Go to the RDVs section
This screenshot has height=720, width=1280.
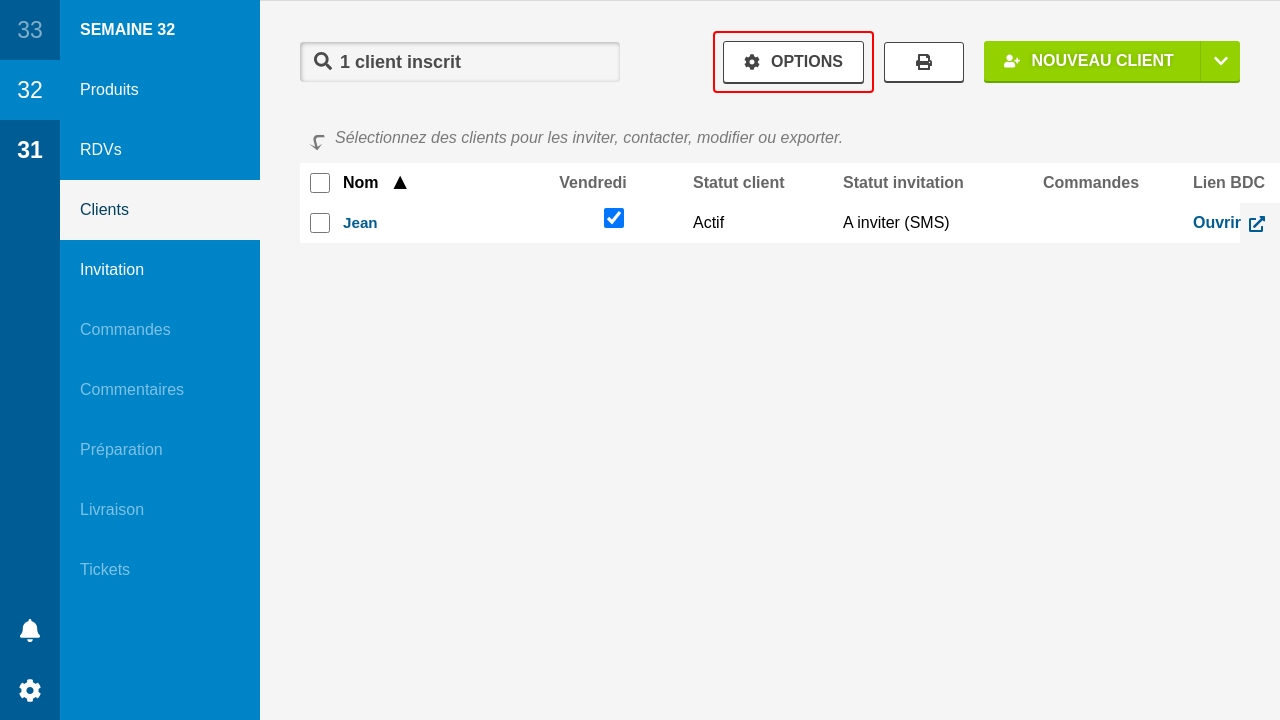pos(101,150)
